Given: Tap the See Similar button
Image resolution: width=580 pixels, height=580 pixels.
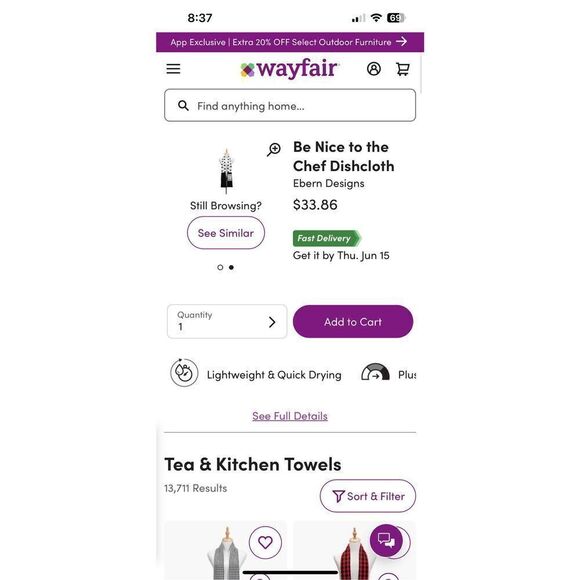Looking at the screenshot, I should [x=226, y=233].
